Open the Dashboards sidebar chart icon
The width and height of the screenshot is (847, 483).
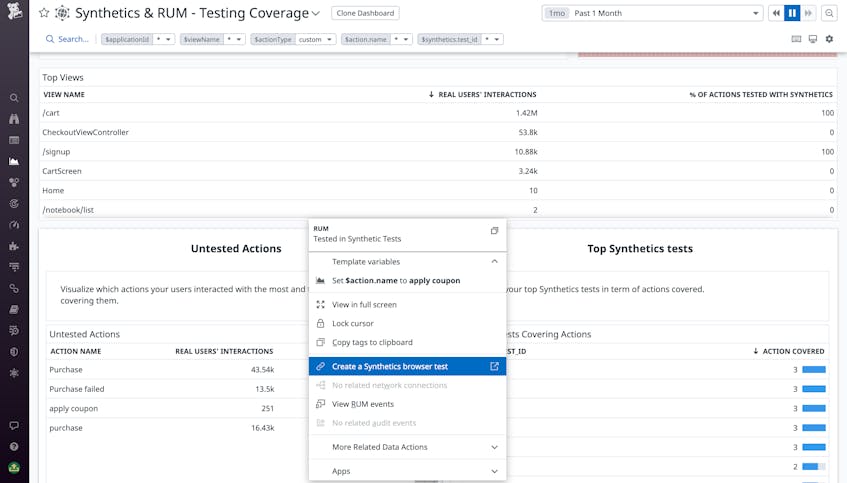tap(14, 161)
